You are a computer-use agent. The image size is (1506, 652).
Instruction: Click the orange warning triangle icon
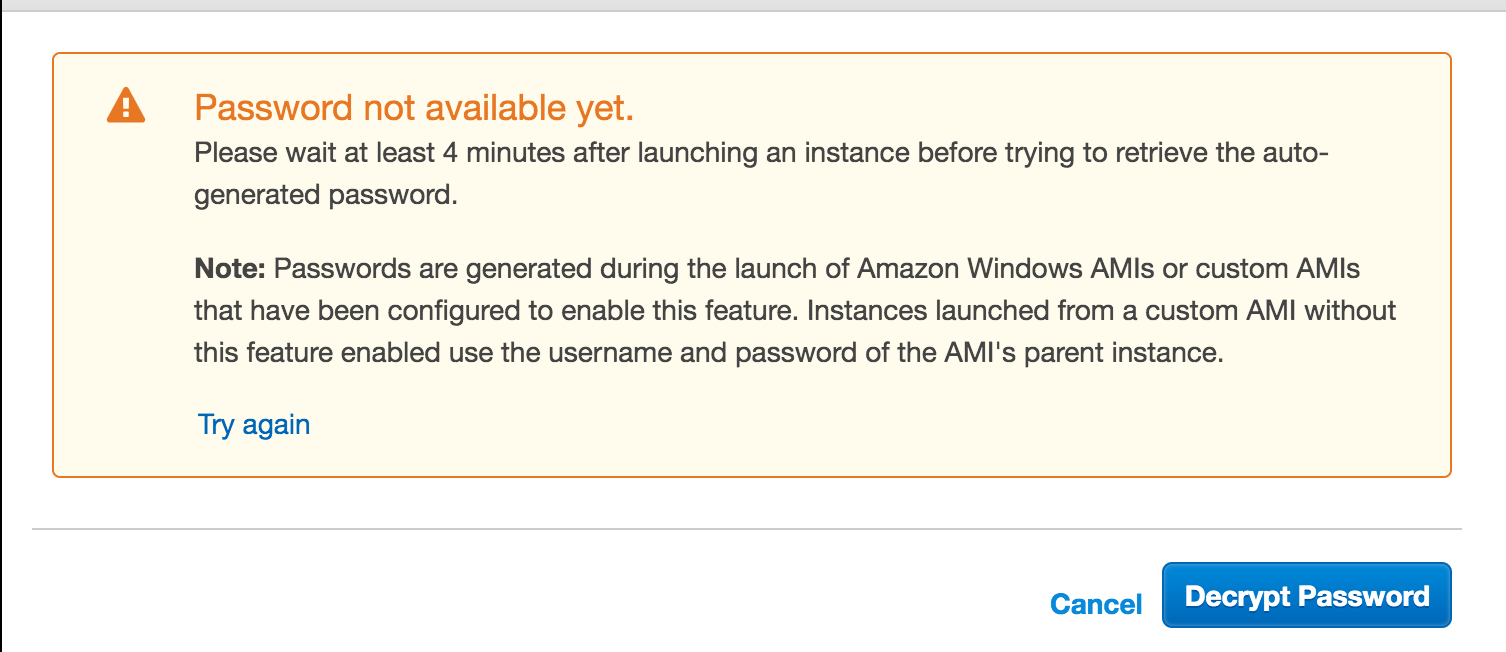tap(126, 106)
